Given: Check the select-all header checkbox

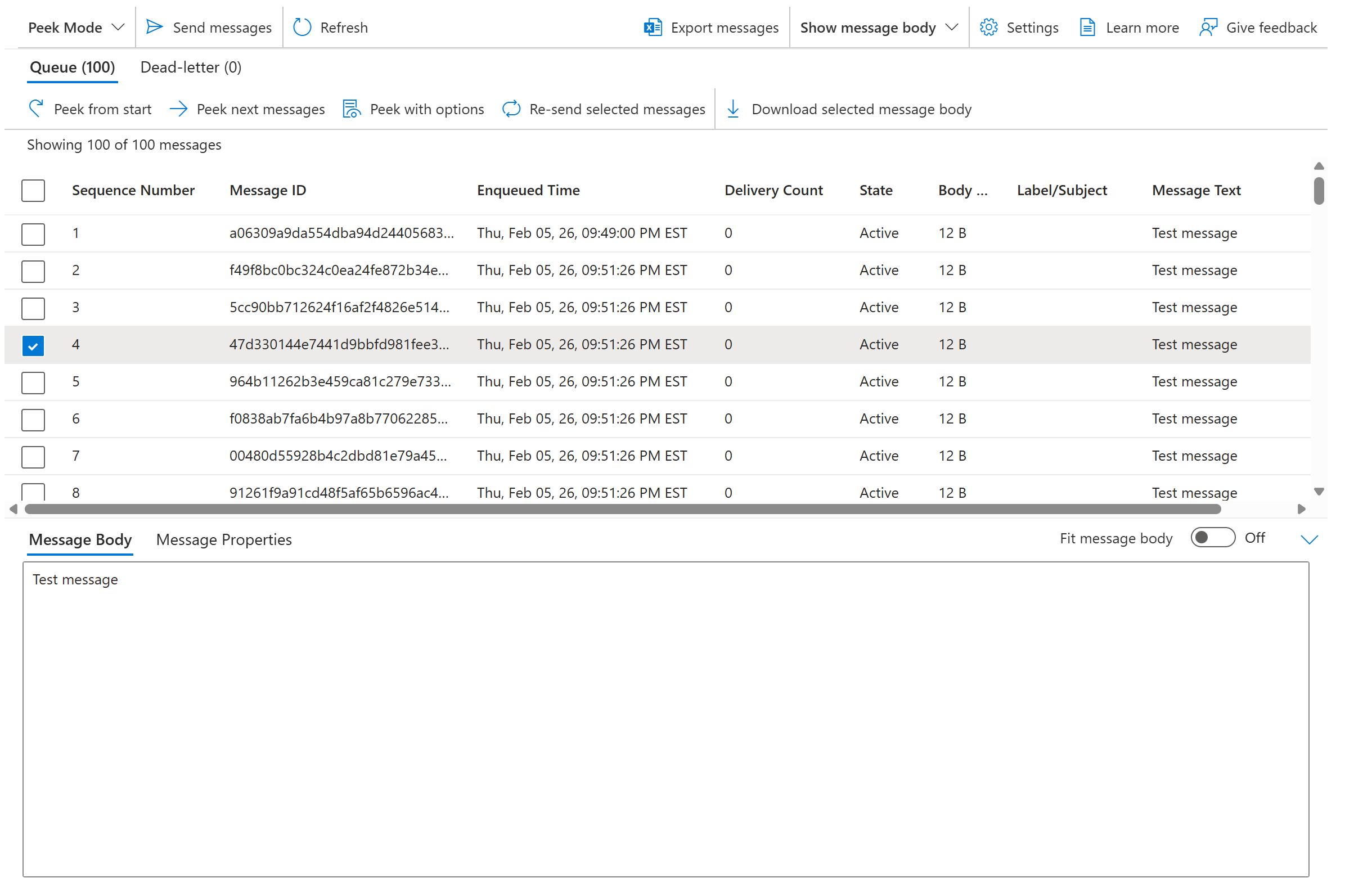Looking at the screenshot, I should [33, 190].
